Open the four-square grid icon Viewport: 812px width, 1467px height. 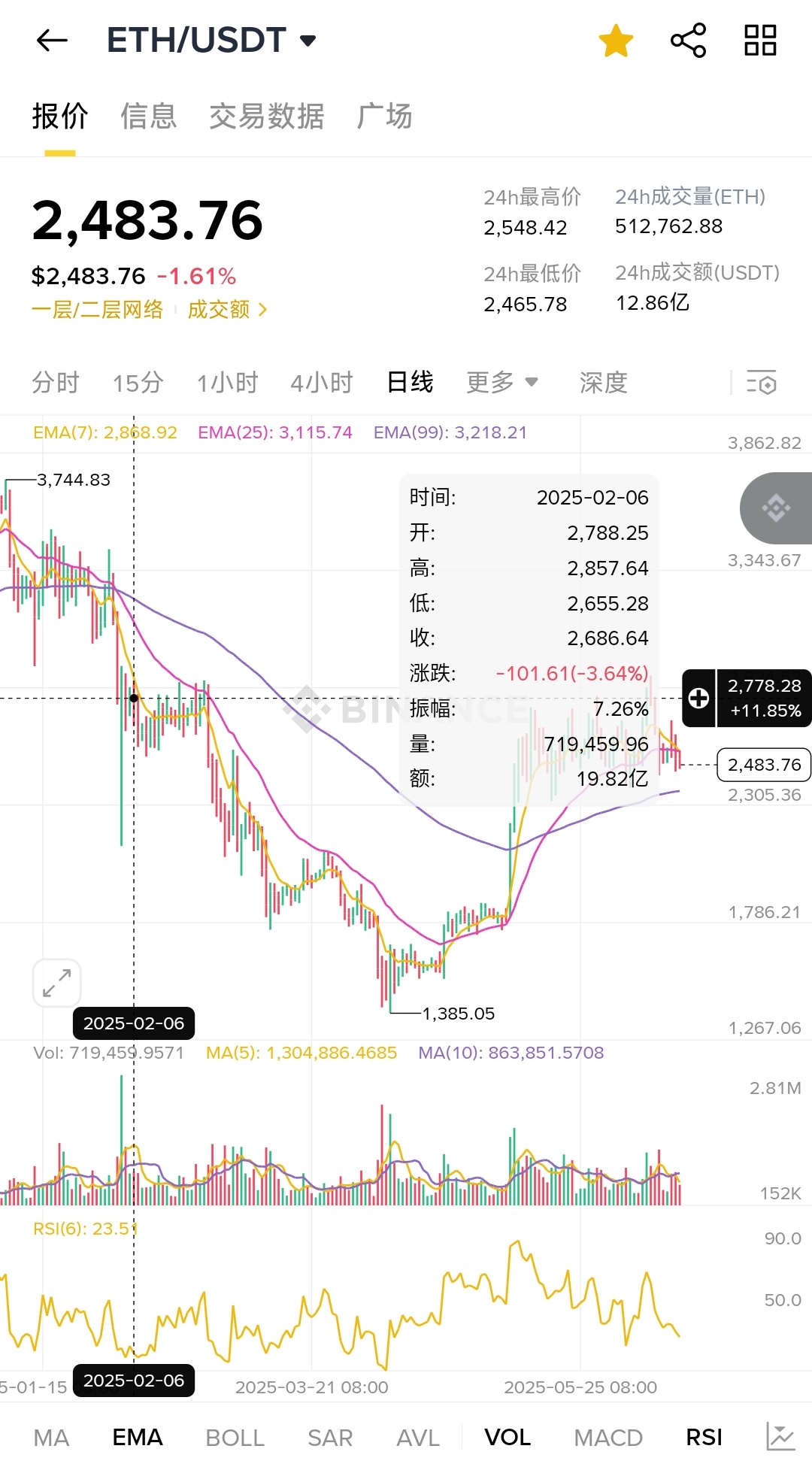760,41
